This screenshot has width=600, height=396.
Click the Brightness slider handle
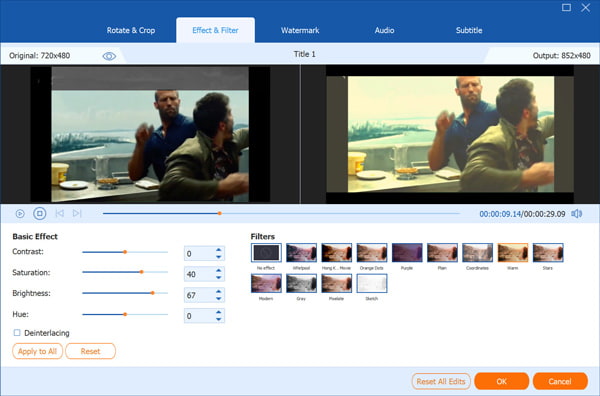pos(153,293)
